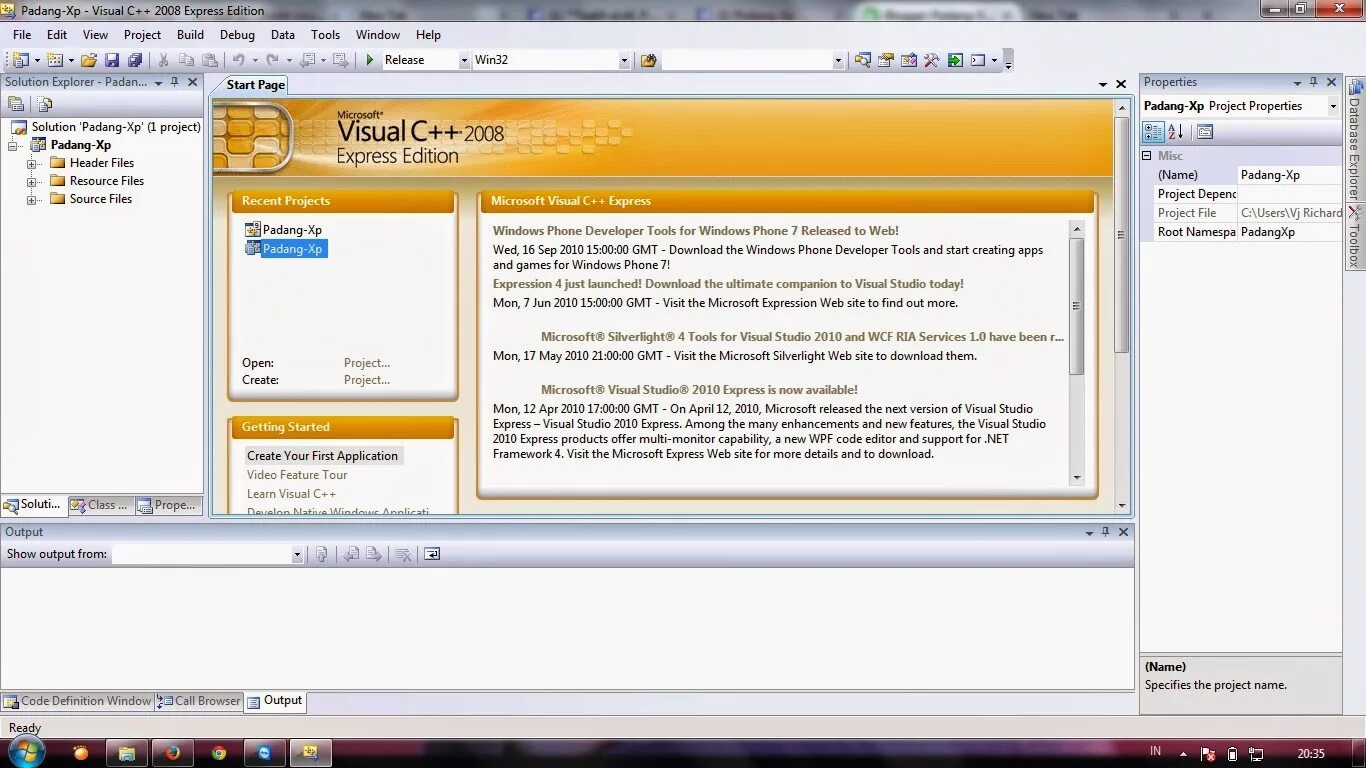Click the Open: Project... link

click(367, 363)
